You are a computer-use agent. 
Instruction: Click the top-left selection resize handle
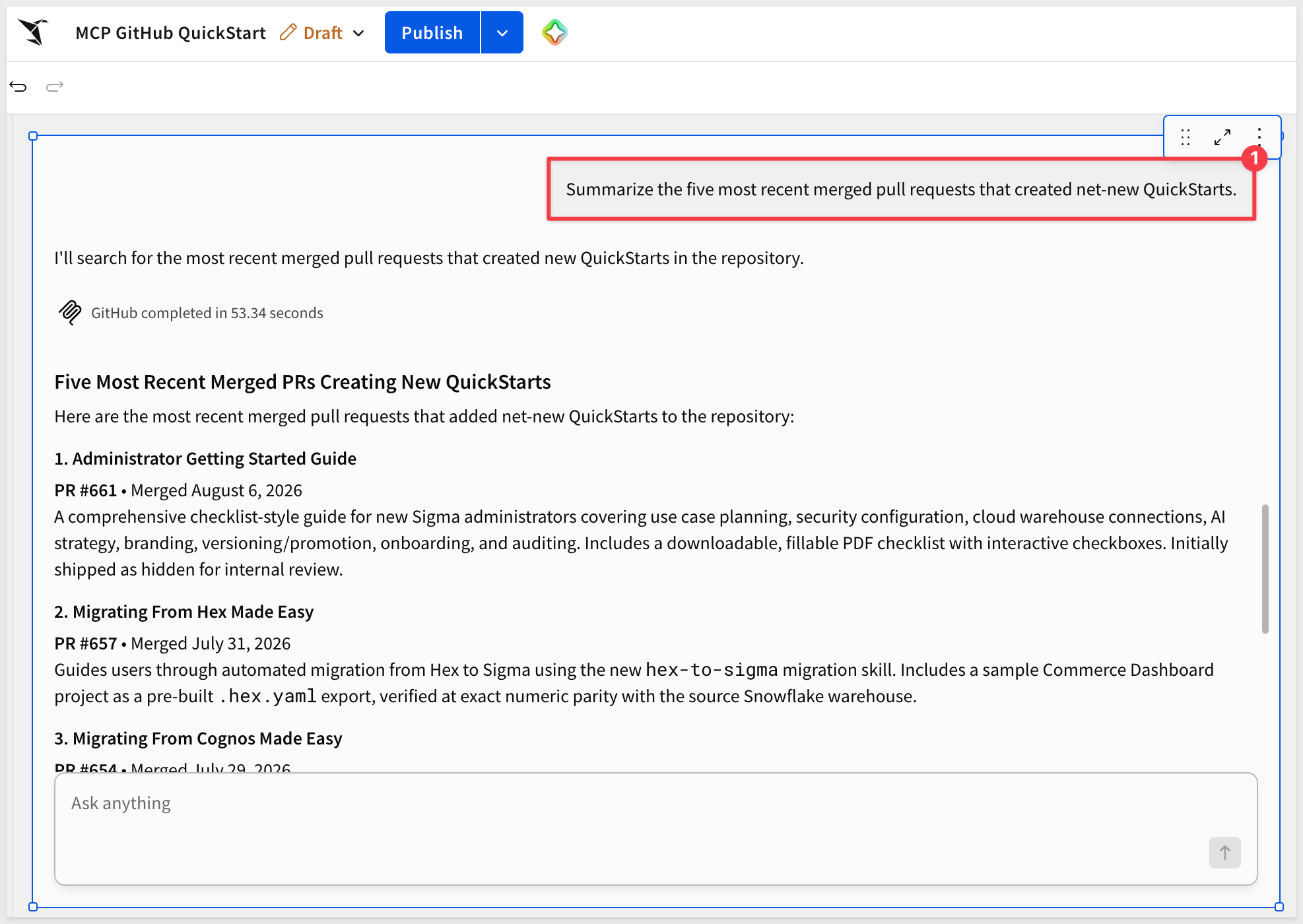click(33, 136)
